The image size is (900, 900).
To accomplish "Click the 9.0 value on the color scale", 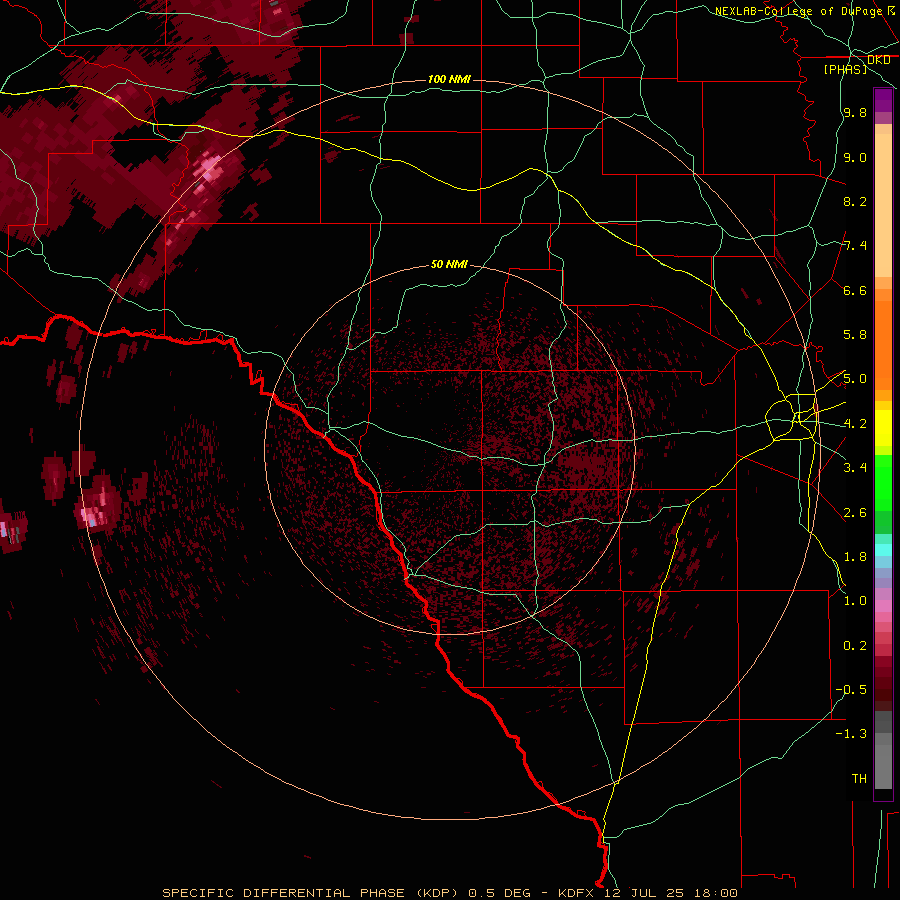I will tap(855, 157).
